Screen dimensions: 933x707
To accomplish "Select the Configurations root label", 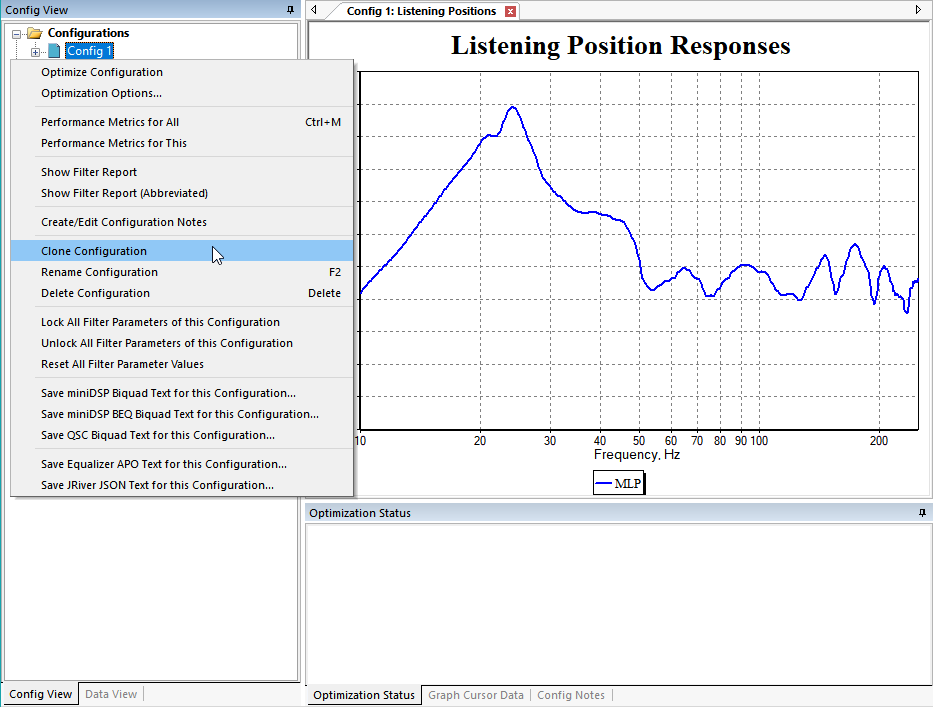I will pyautogui.click(x=88, y=33).
